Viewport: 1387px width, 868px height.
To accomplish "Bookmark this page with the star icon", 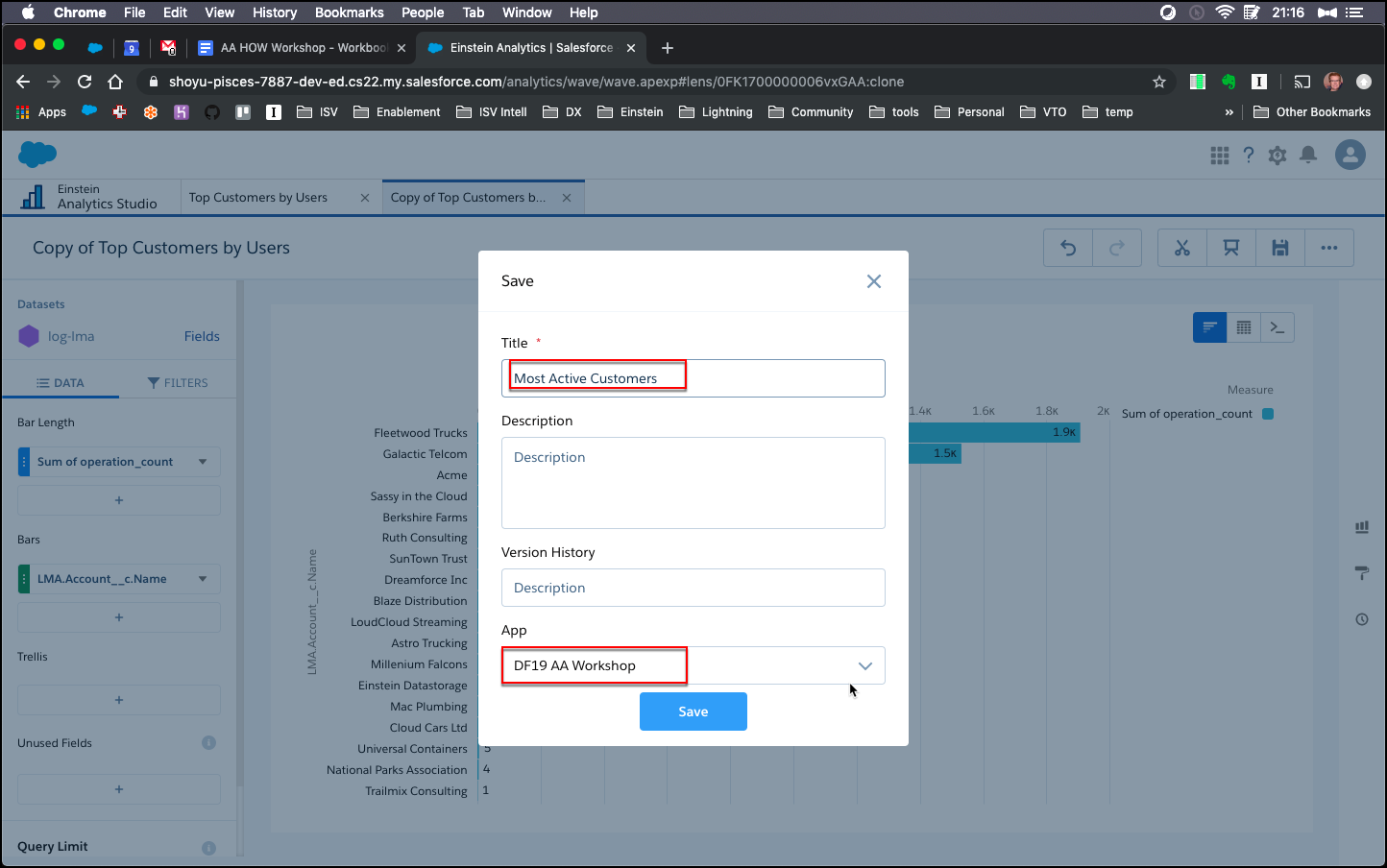I will (x=1159, y=82).
